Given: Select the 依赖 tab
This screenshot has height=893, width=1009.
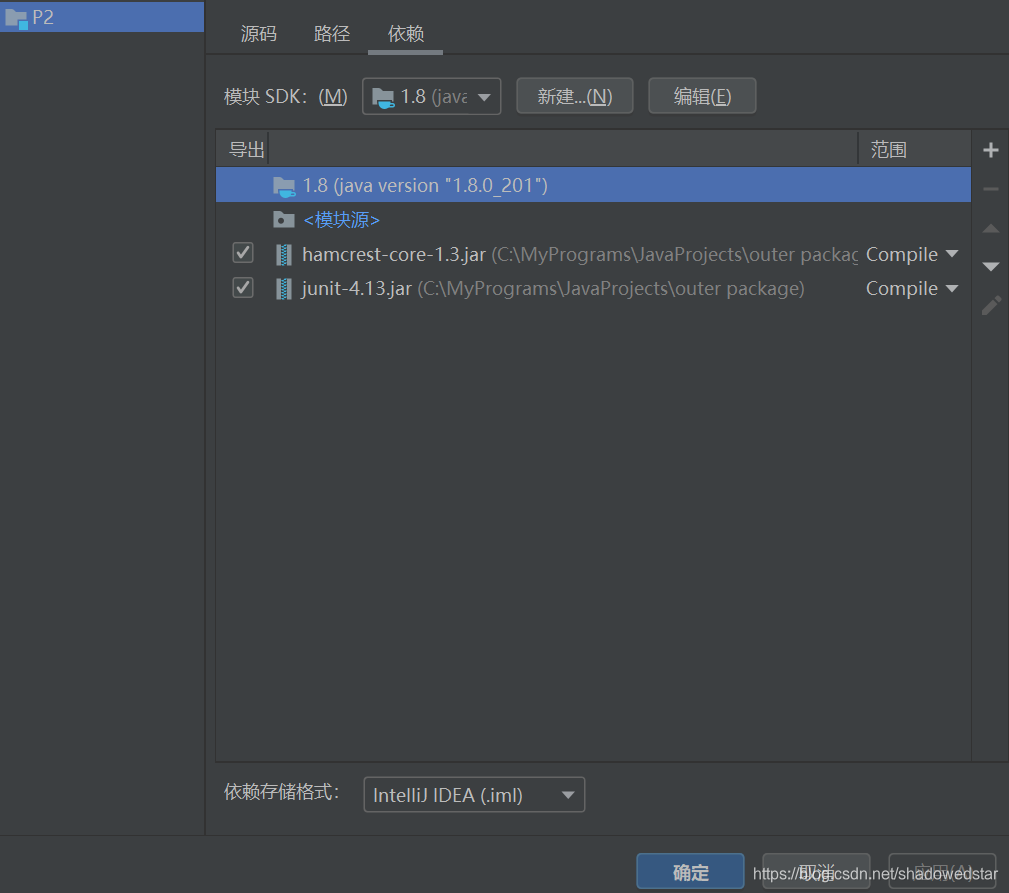Looking at the screenshot, I should pos(405,33).
